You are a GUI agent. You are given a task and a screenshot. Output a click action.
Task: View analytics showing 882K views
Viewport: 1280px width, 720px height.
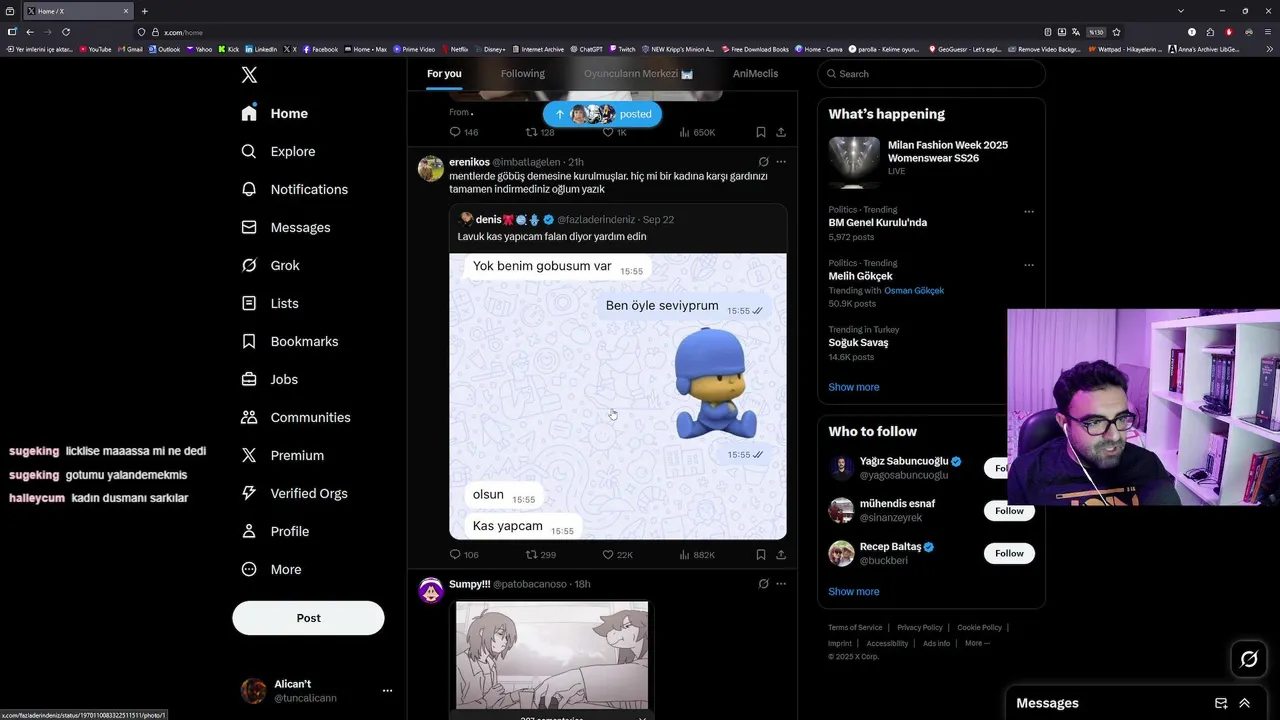point(697,555)
